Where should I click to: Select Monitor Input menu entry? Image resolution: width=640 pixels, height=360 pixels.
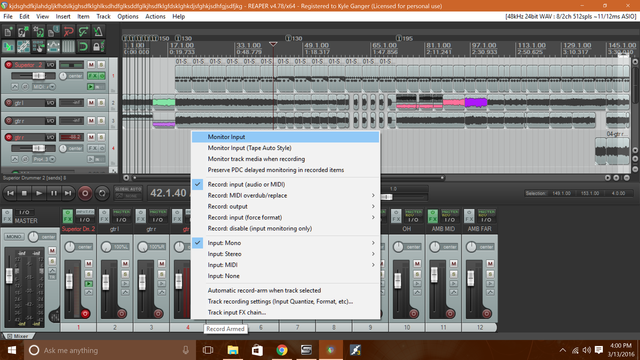coord(285,137)
